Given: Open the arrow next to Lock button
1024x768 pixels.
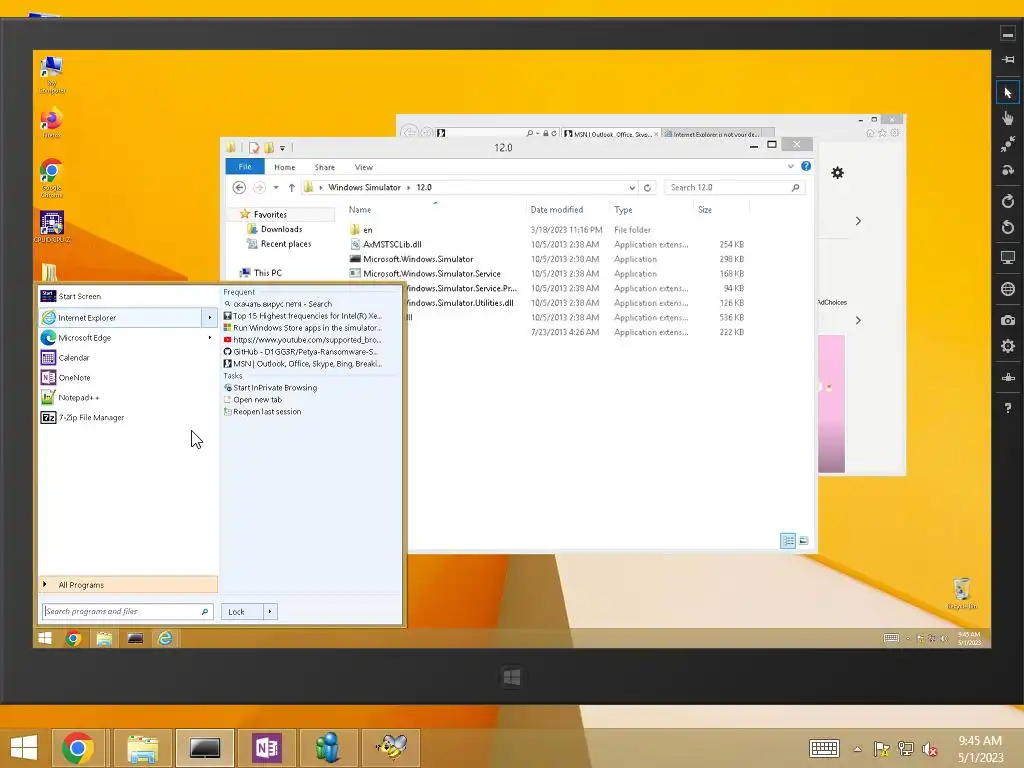Looking at the screenshot, I should tap(270, 611).
